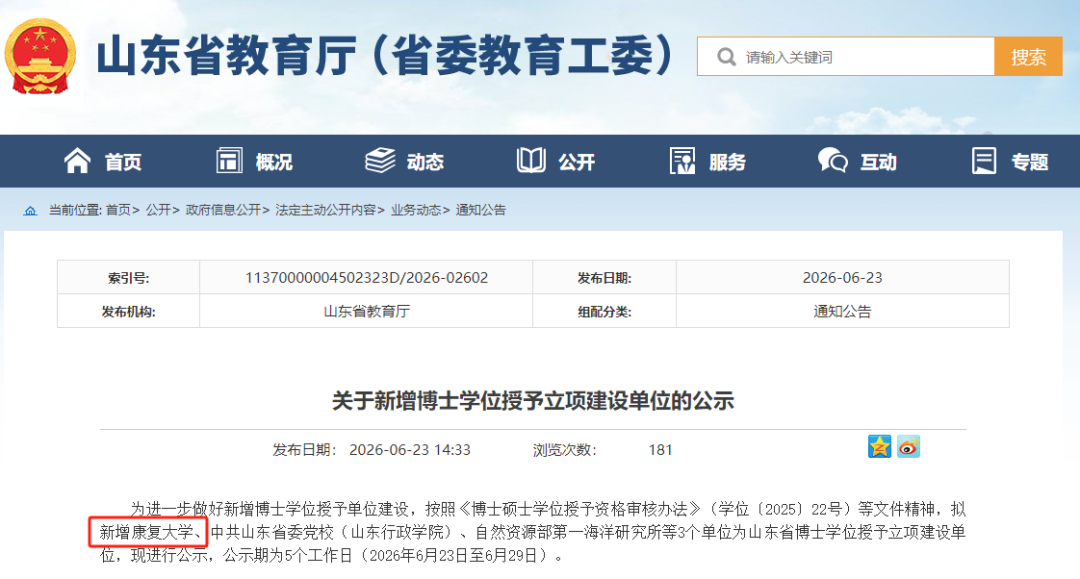This screenshot has width=1080, height=579.
Task: Go to 通知公告 in the breadcrumb
Action: (x=481, y=210)
